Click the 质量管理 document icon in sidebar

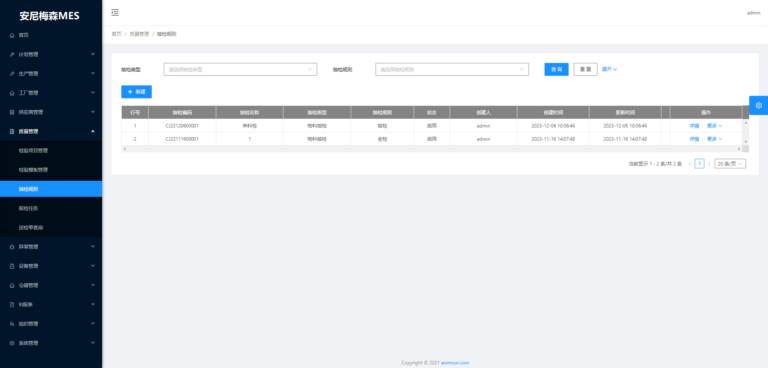(x=12, y=131)
